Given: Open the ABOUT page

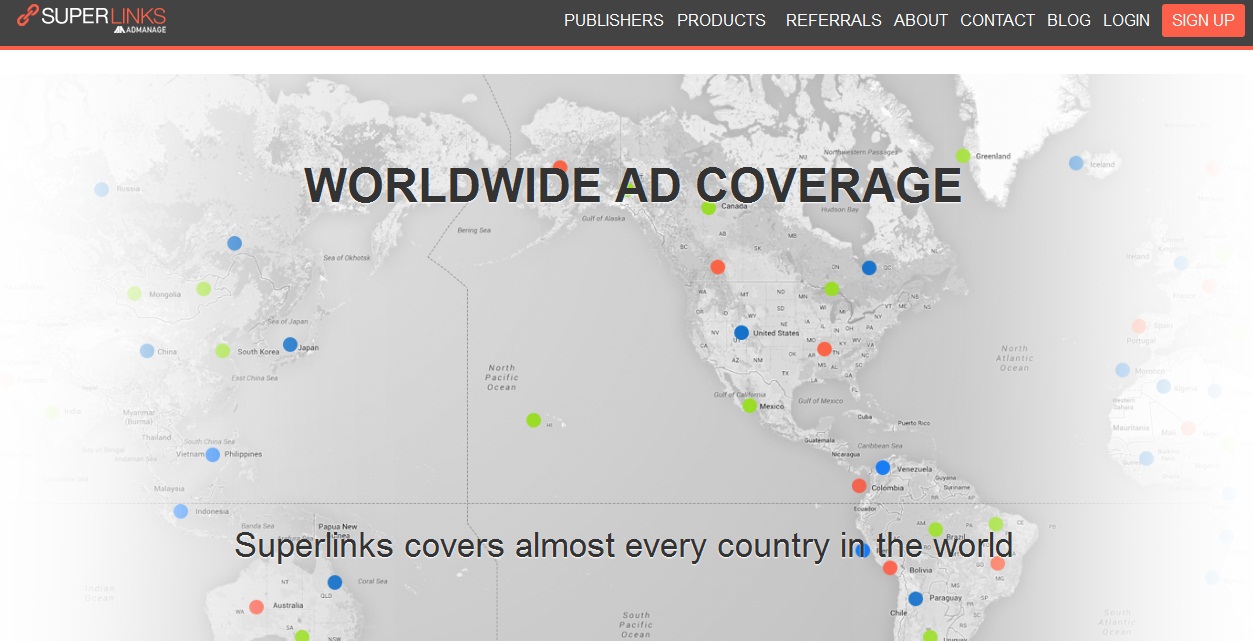Looking at the screenshot, I should 920,20.
